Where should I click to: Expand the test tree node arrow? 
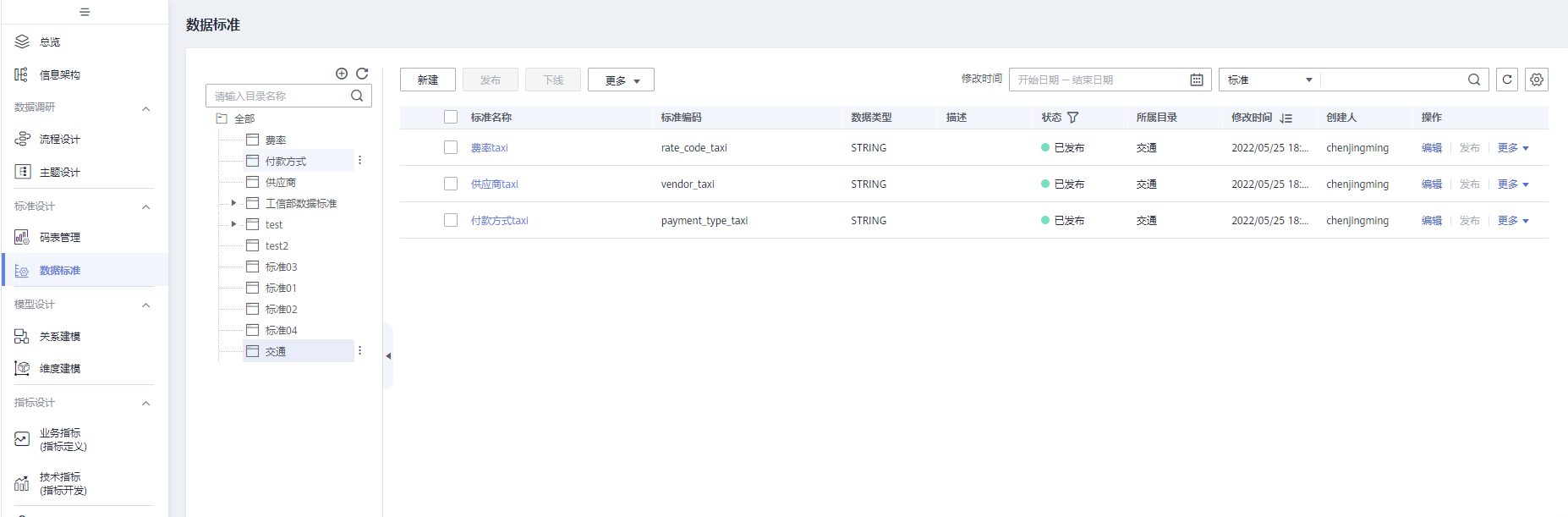pos(233,224)
